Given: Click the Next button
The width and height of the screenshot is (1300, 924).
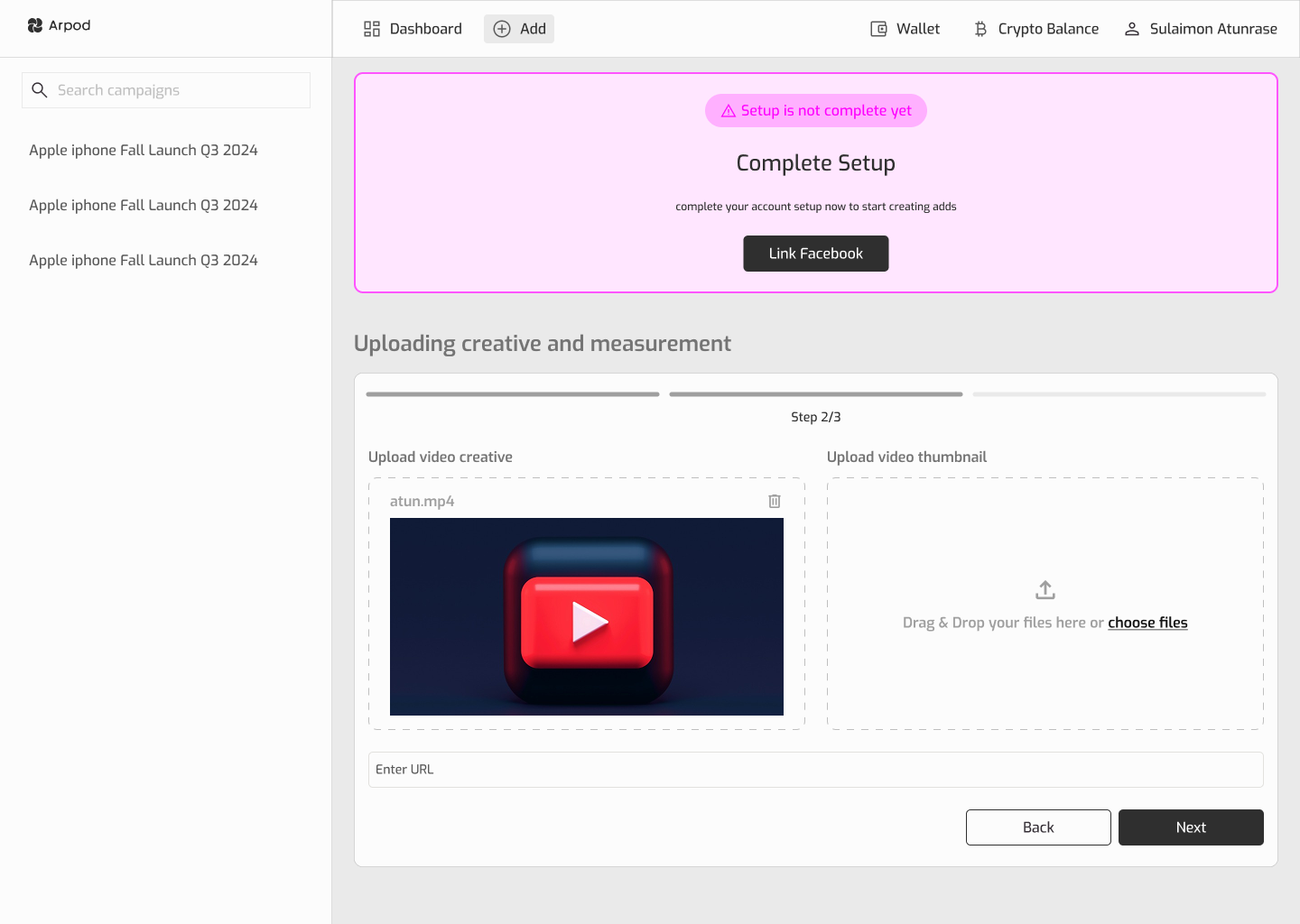Looking at the screenshot, I should [x=1191, y=827].
